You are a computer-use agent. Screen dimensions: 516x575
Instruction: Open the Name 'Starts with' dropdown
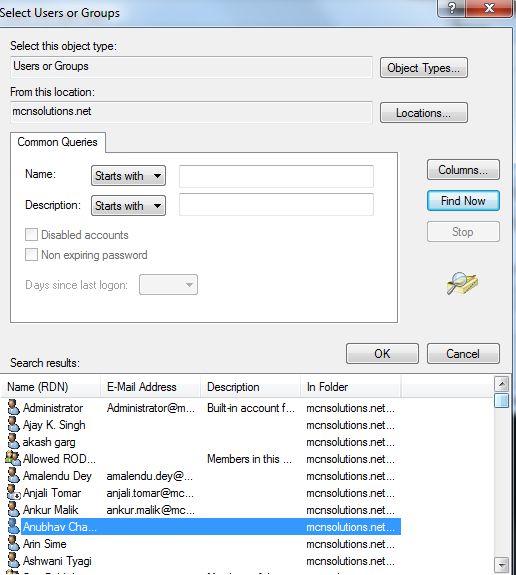click(128, 176)
